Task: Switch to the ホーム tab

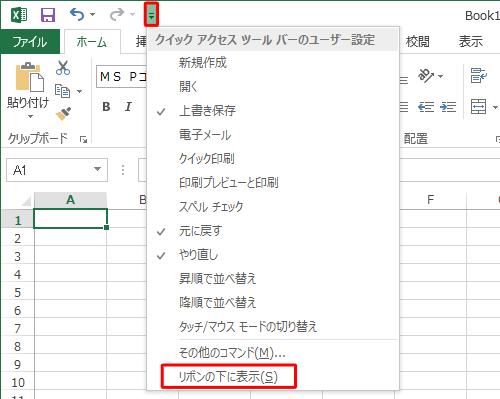Action: tap(92, 42)
